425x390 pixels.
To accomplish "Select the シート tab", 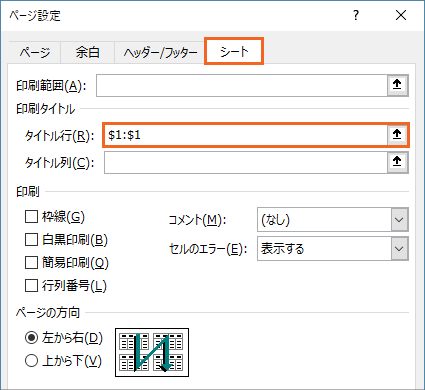I will click(234, 51).
